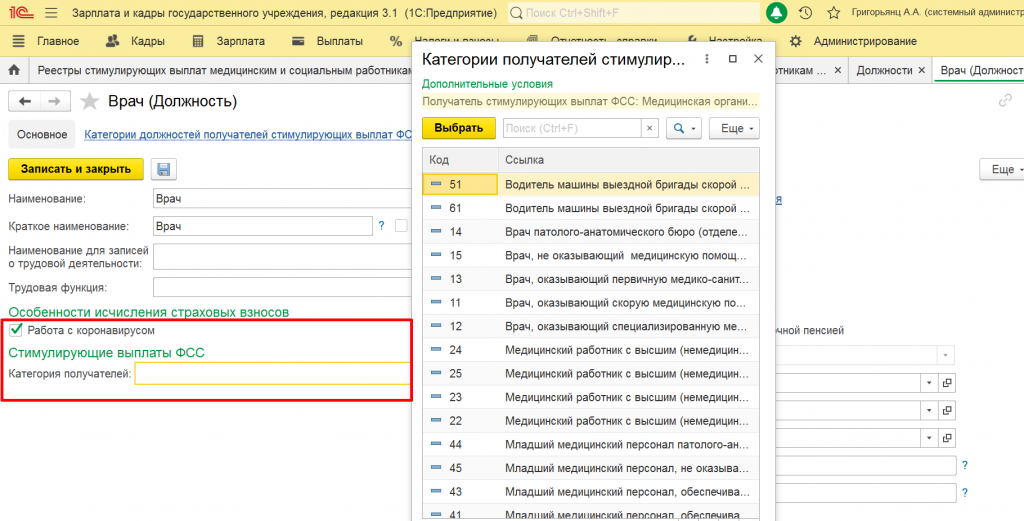Click the favorites star in title bar
This screenshot has height=521, width=1024.
[833, 13]
